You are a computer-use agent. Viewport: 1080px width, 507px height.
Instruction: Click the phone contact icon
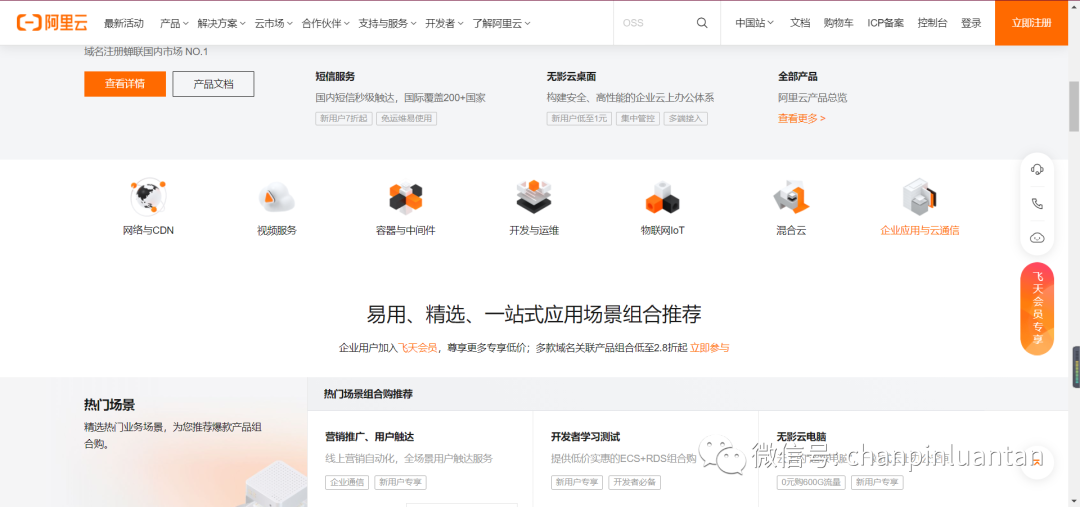[1037, 203]
